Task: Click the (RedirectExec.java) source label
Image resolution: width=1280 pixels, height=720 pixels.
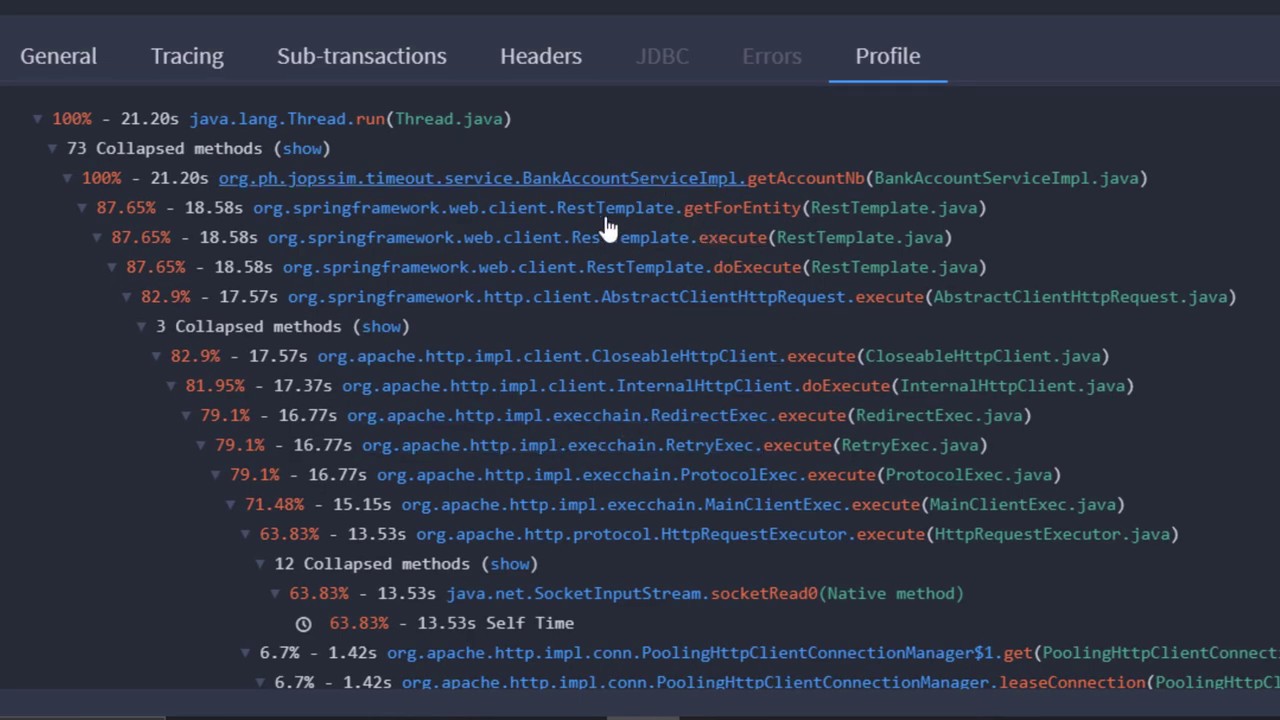Action: point(938,415)
